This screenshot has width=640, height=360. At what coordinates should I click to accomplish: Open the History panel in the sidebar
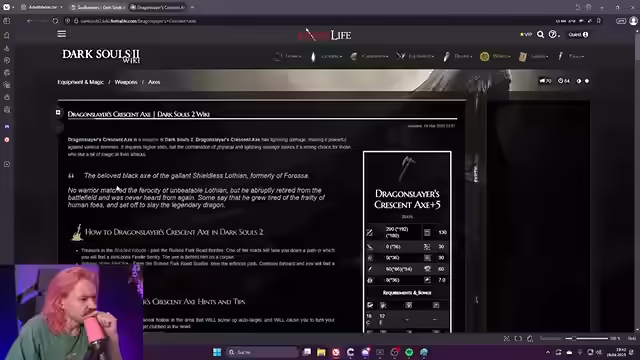tap(7, 60)
